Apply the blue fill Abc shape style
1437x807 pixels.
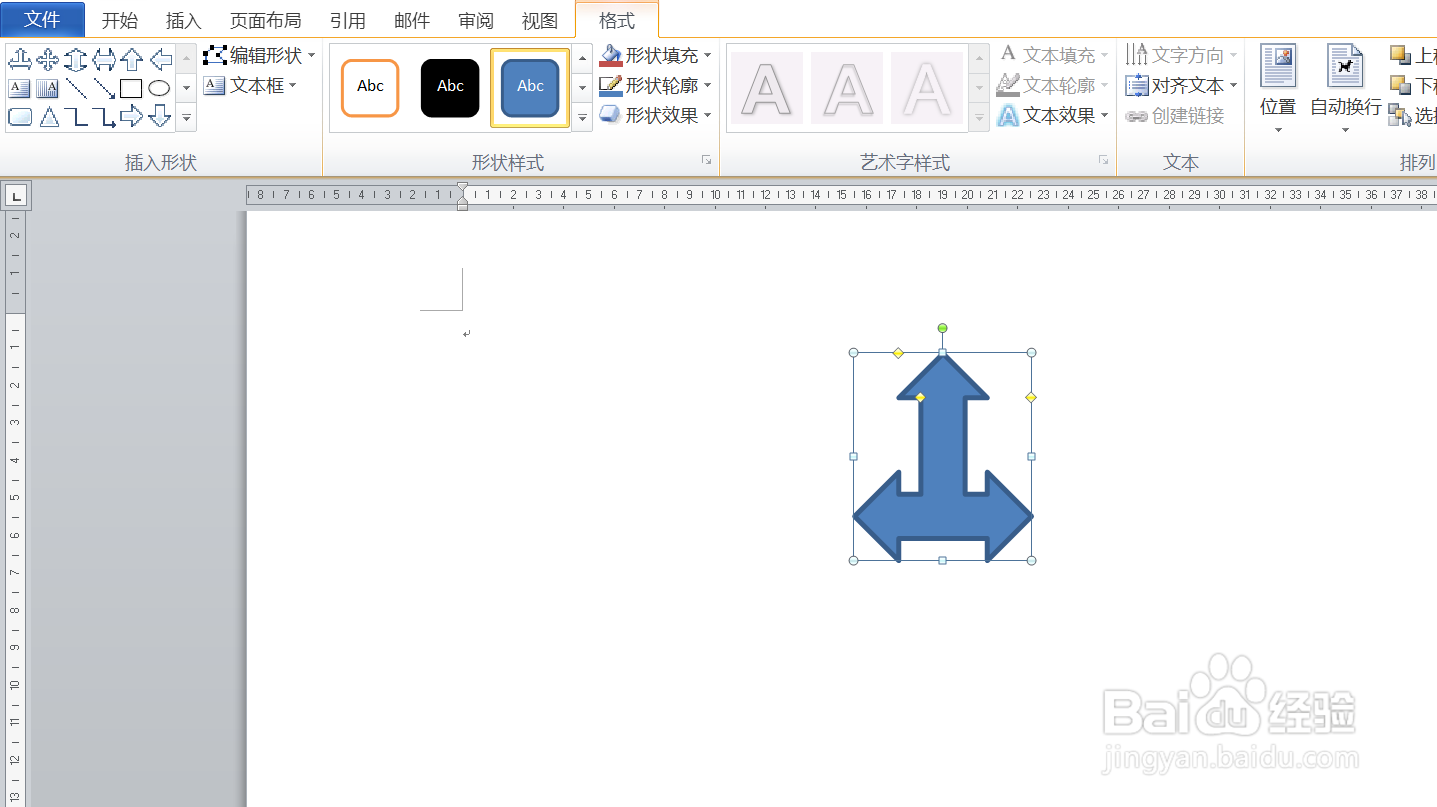click(530, 88)
